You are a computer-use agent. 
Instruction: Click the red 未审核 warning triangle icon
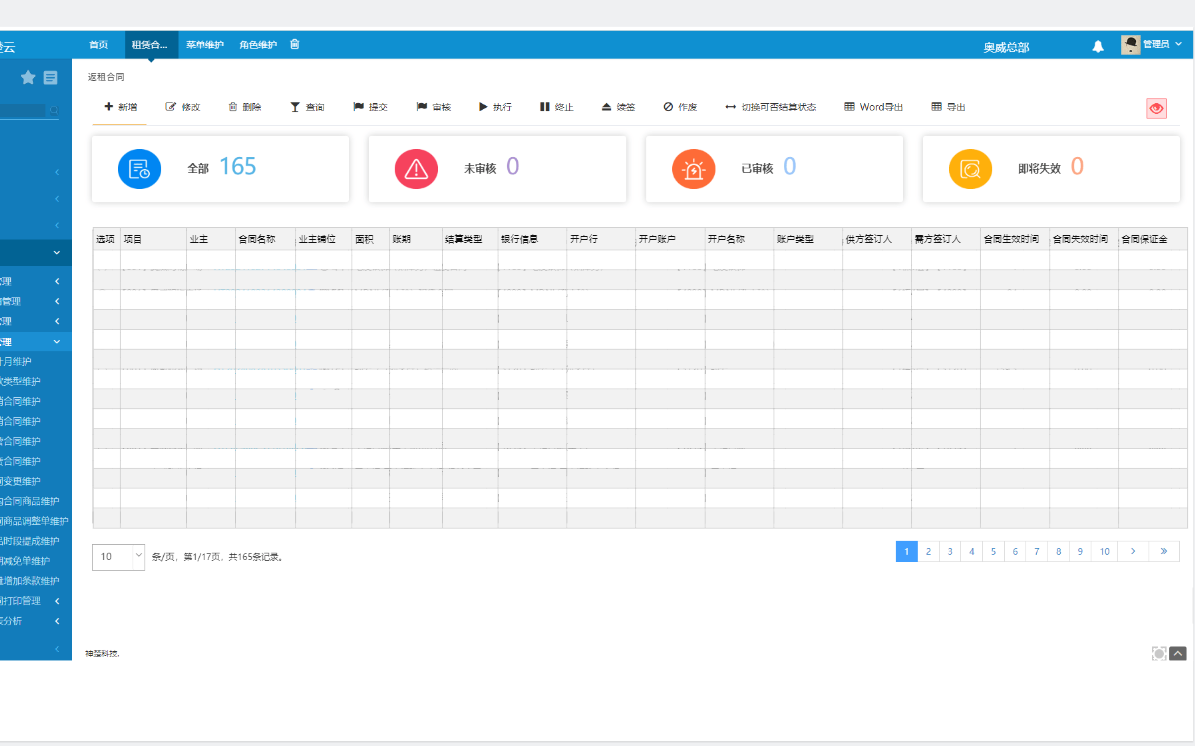416,168
